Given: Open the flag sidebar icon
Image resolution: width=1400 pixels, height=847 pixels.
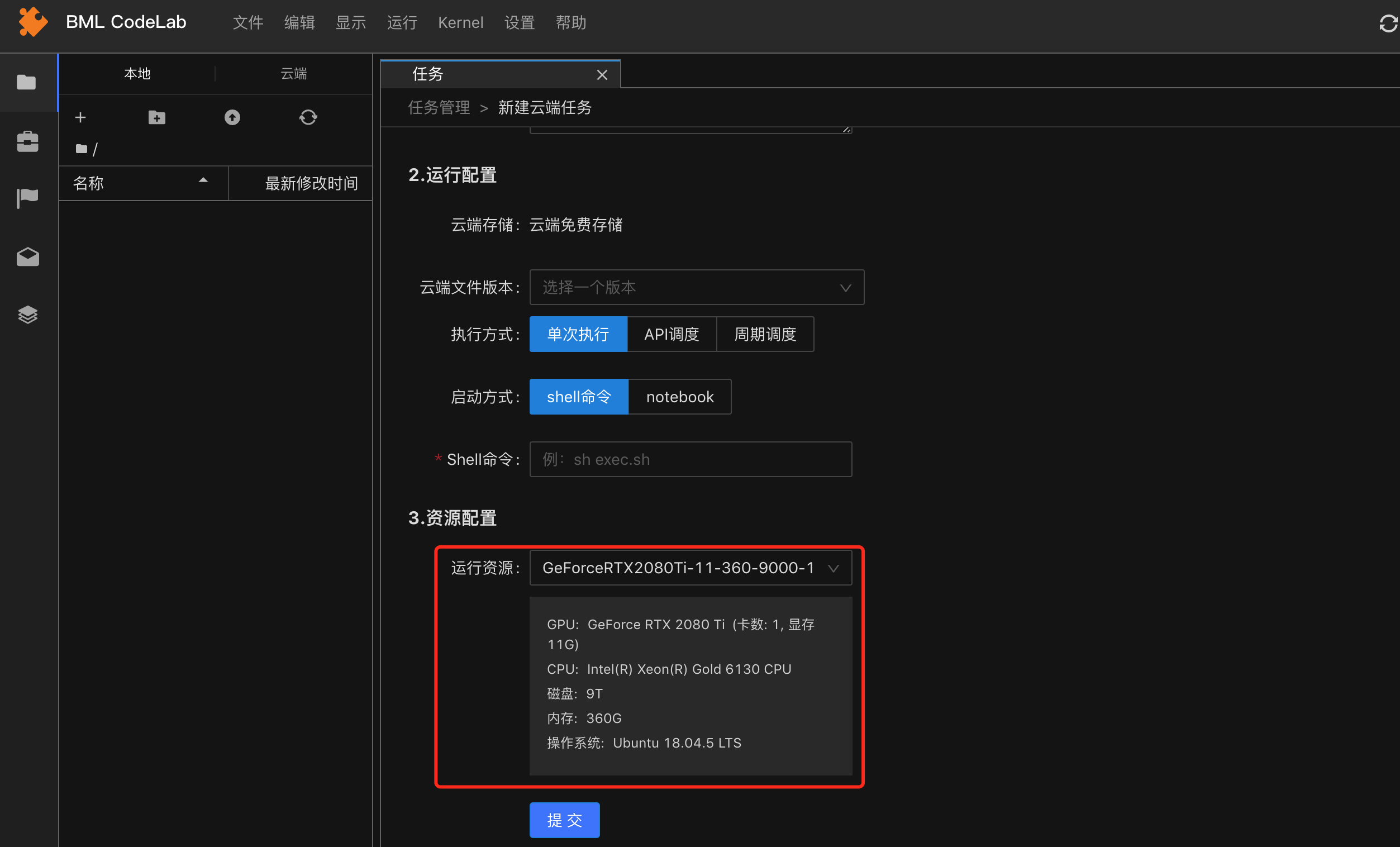Looking at the screenshot, I should [x=27, y=198].
